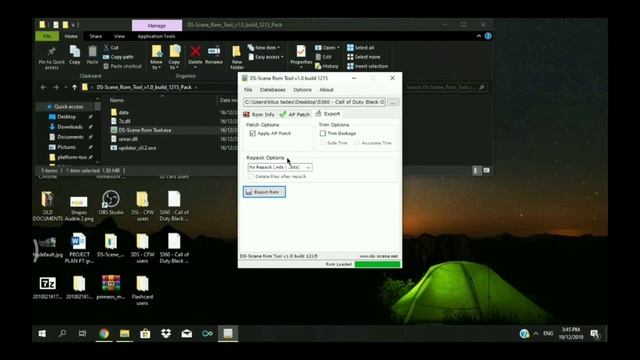The image size is (640, 360).
Task: Open Downloads in the Explorer sidebar
Action: tap(70, 127)
